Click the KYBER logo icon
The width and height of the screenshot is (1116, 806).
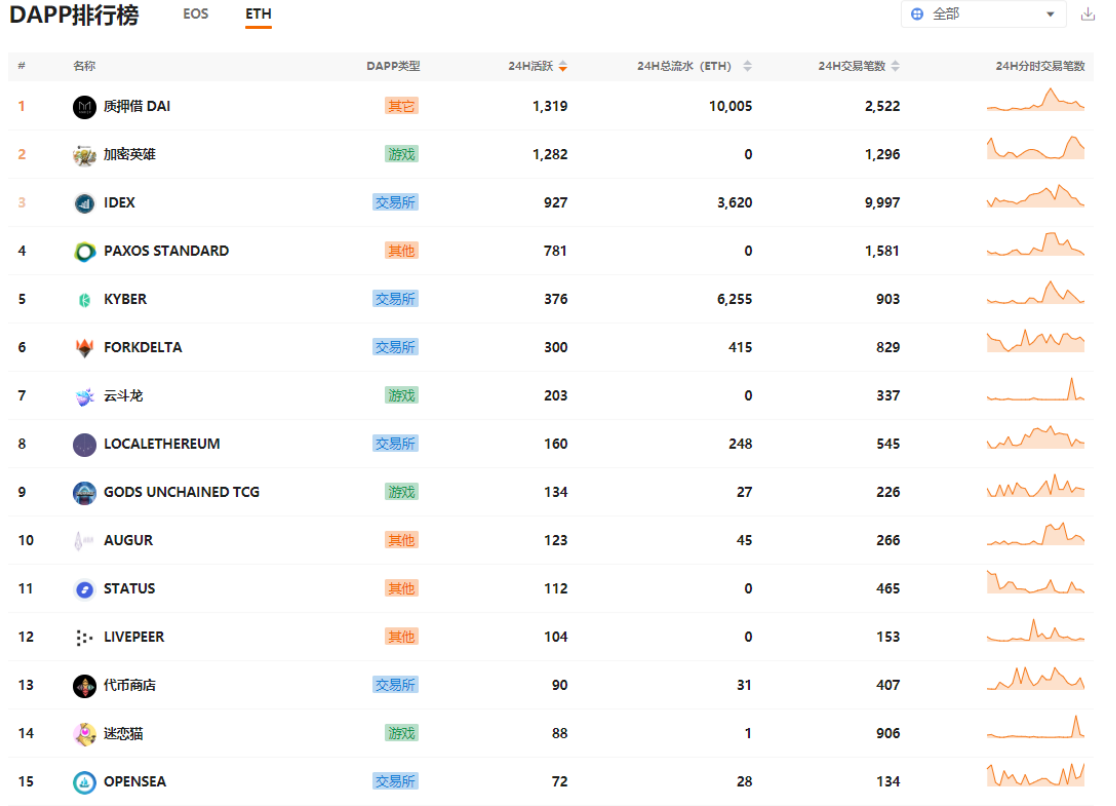(x=84, y=300)
